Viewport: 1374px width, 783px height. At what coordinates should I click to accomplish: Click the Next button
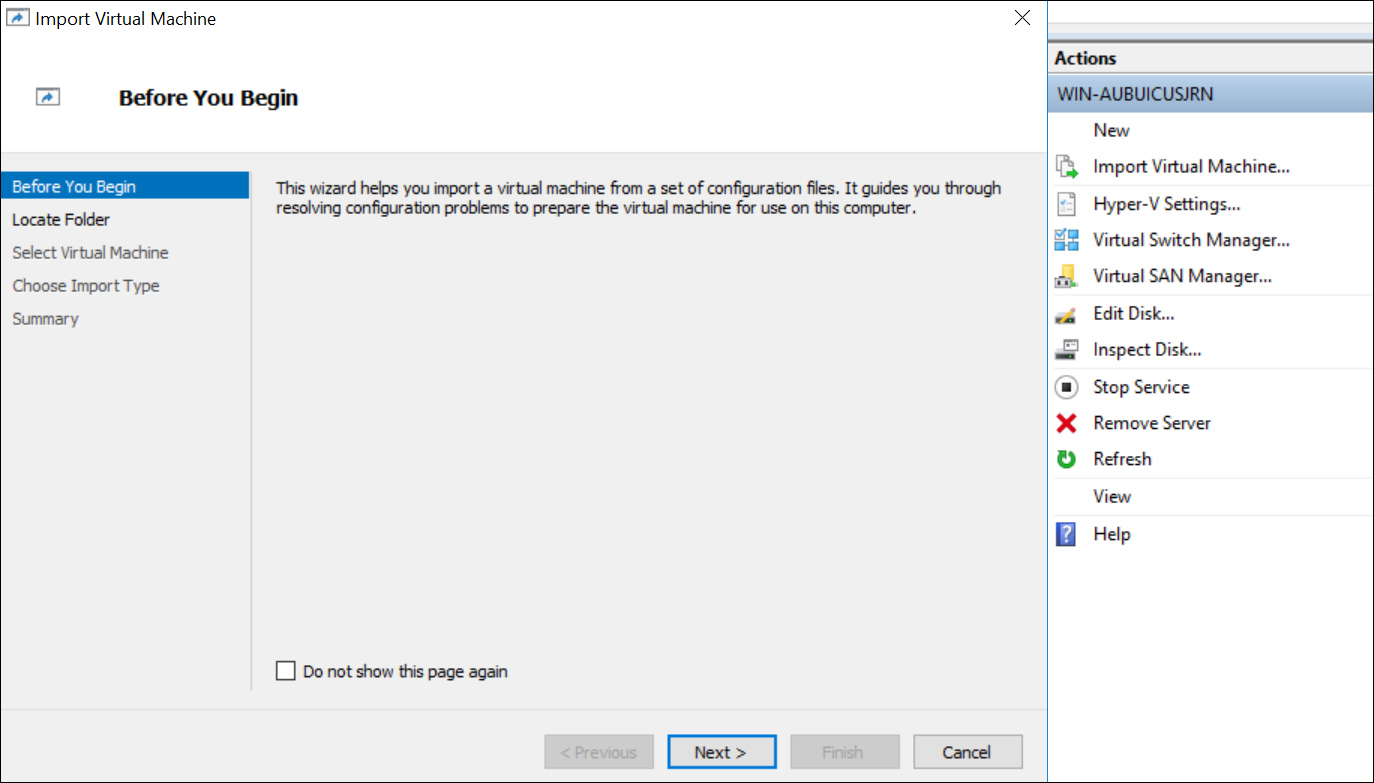pos(722,752)
